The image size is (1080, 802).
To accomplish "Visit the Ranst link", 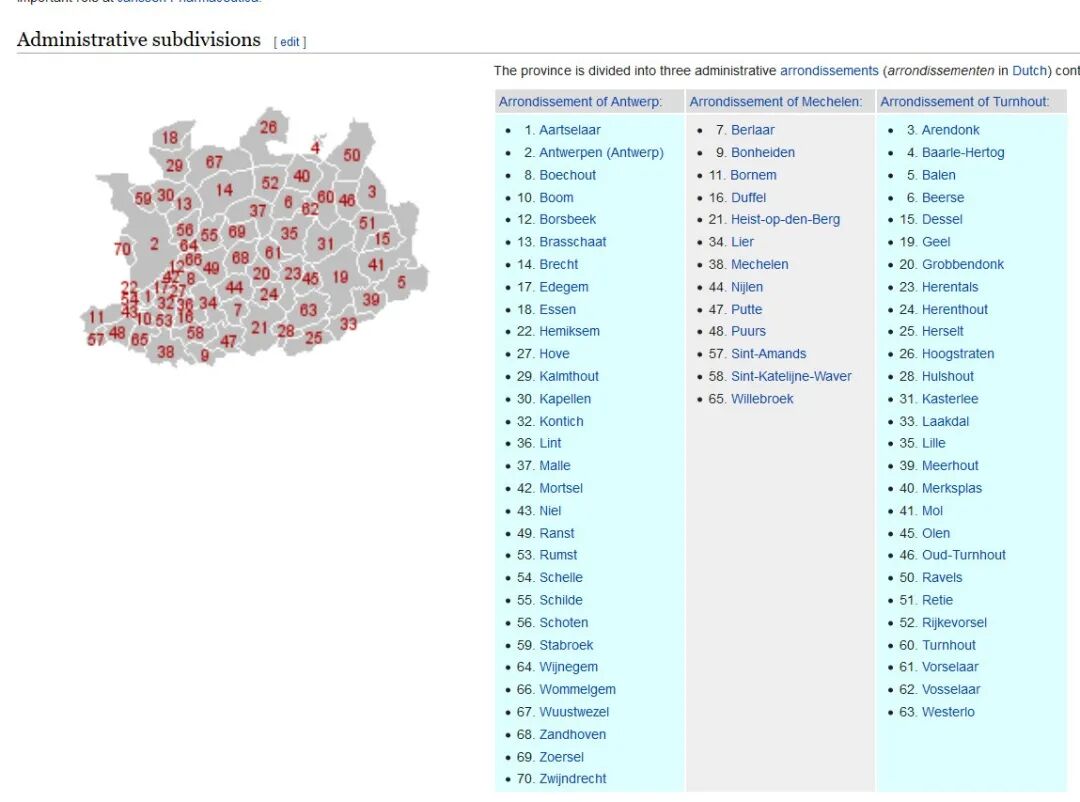I will click(557, 533).
